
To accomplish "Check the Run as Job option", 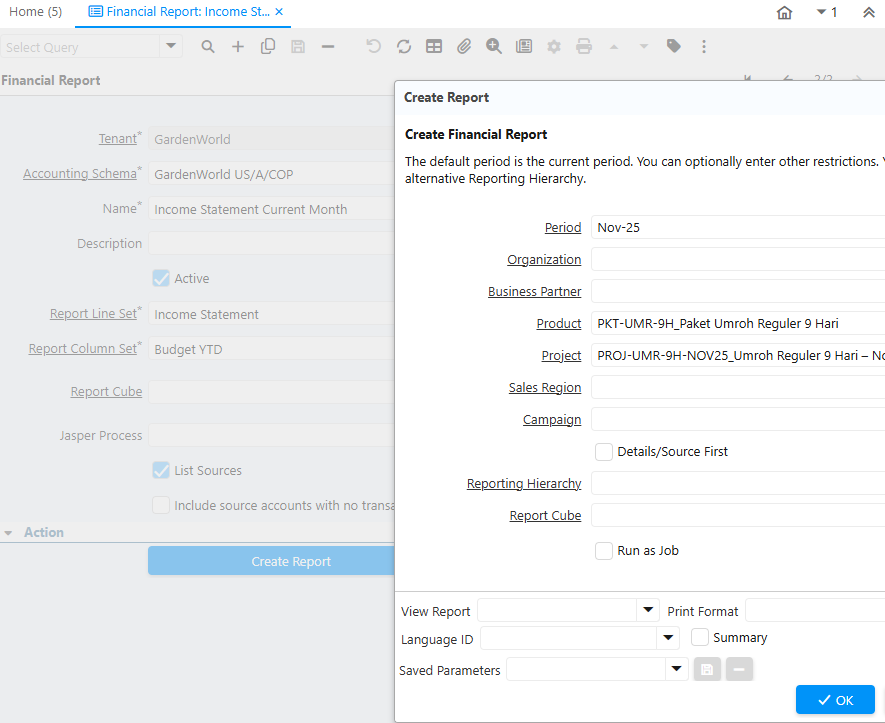I will coord(604,551).
